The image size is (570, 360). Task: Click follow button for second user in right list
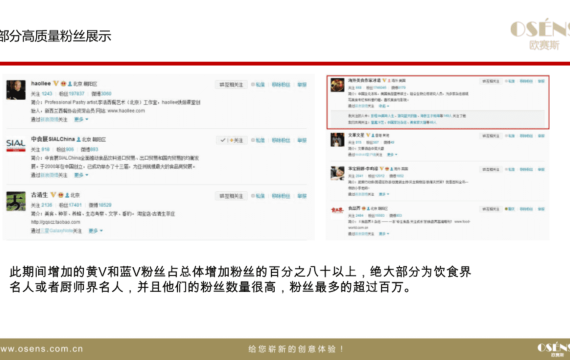(x=490, y=136)
